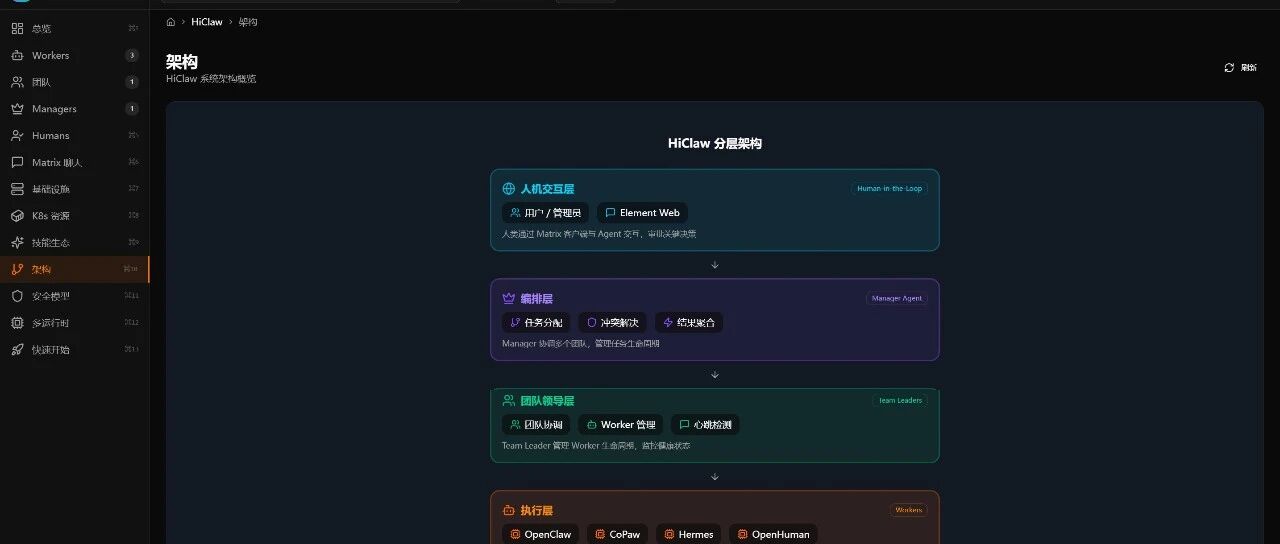Image resolution: width=1280 pixels, height=544 pixels.
Task: Click the Element Web chip
Action: click(x=642, y=213)
